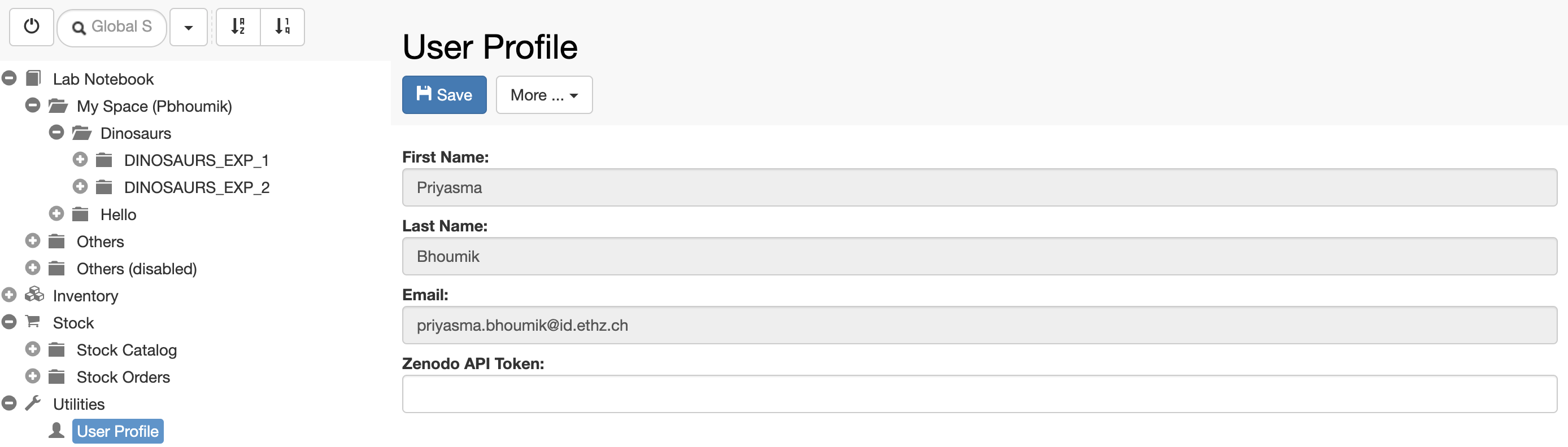Viewport: 1568px width, 447px height.
Task: Select Stock Catalog in the tree
Action: [x=127, y=350]
